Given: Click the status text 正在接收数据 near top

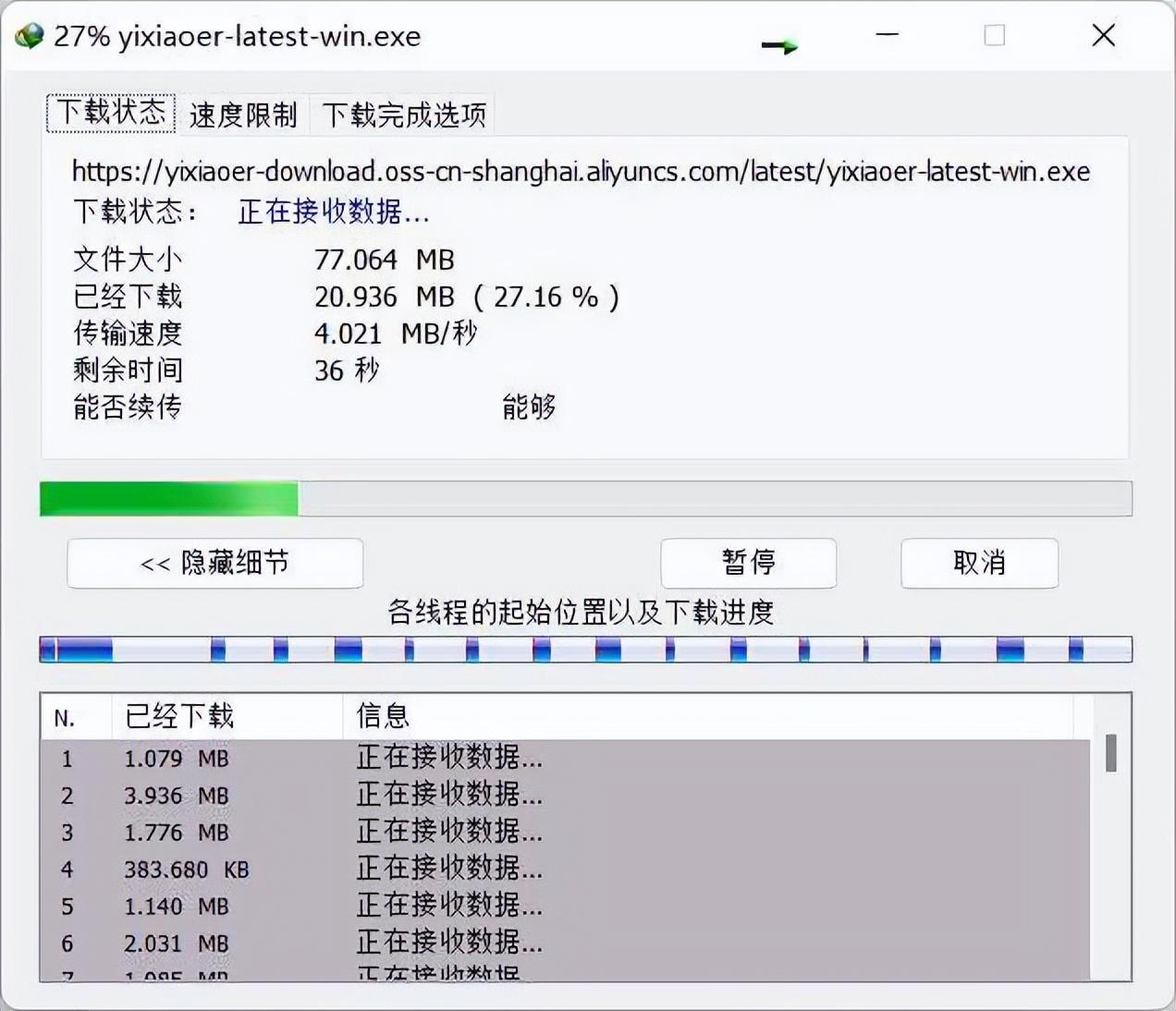Looking at the screenshot, I should 334,213.
